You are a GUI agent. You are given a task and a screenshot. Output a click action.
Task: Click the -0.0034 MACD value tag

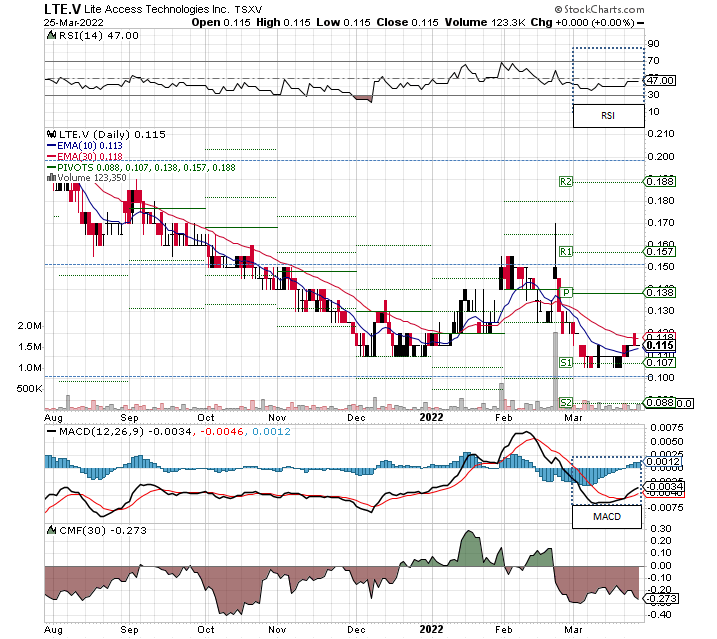pos(663,486)
